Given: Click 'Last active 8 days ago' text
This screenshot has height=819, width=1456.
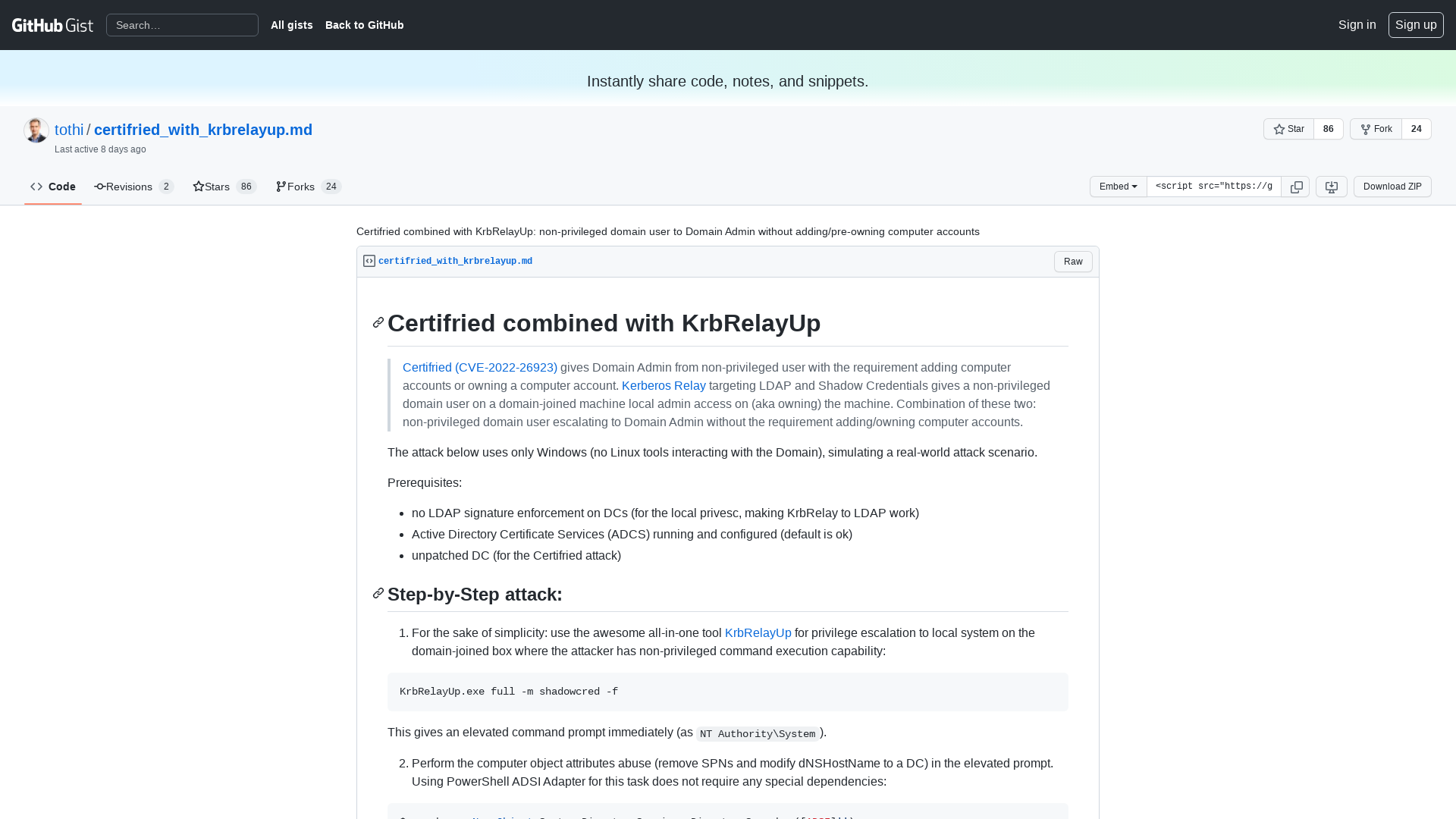Looking at the screenshot, I should (100, 149).
